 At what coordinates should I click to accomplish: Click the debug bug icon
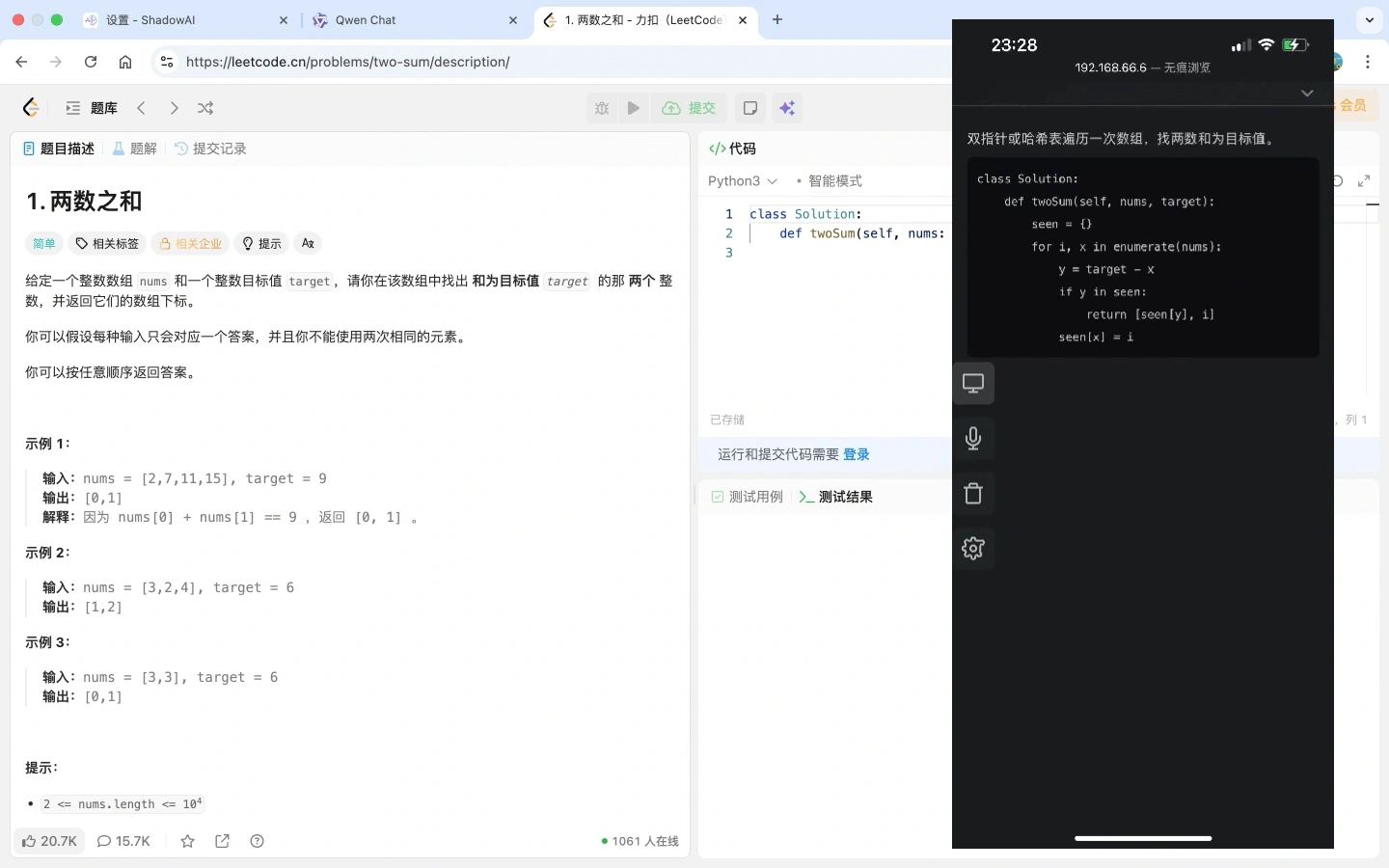602,108
